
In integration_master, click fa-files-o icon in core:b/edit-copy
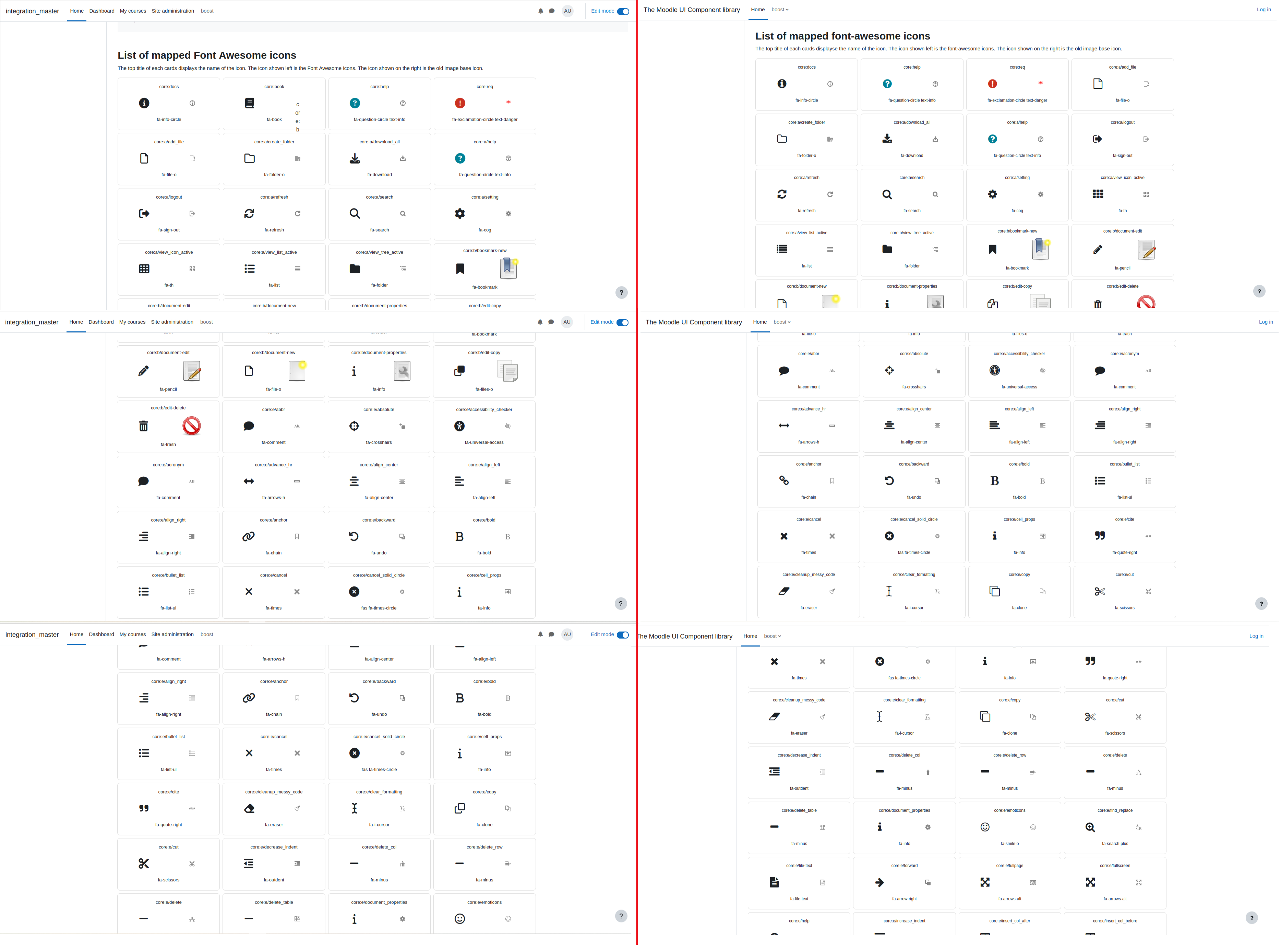[x=460, y=371]
